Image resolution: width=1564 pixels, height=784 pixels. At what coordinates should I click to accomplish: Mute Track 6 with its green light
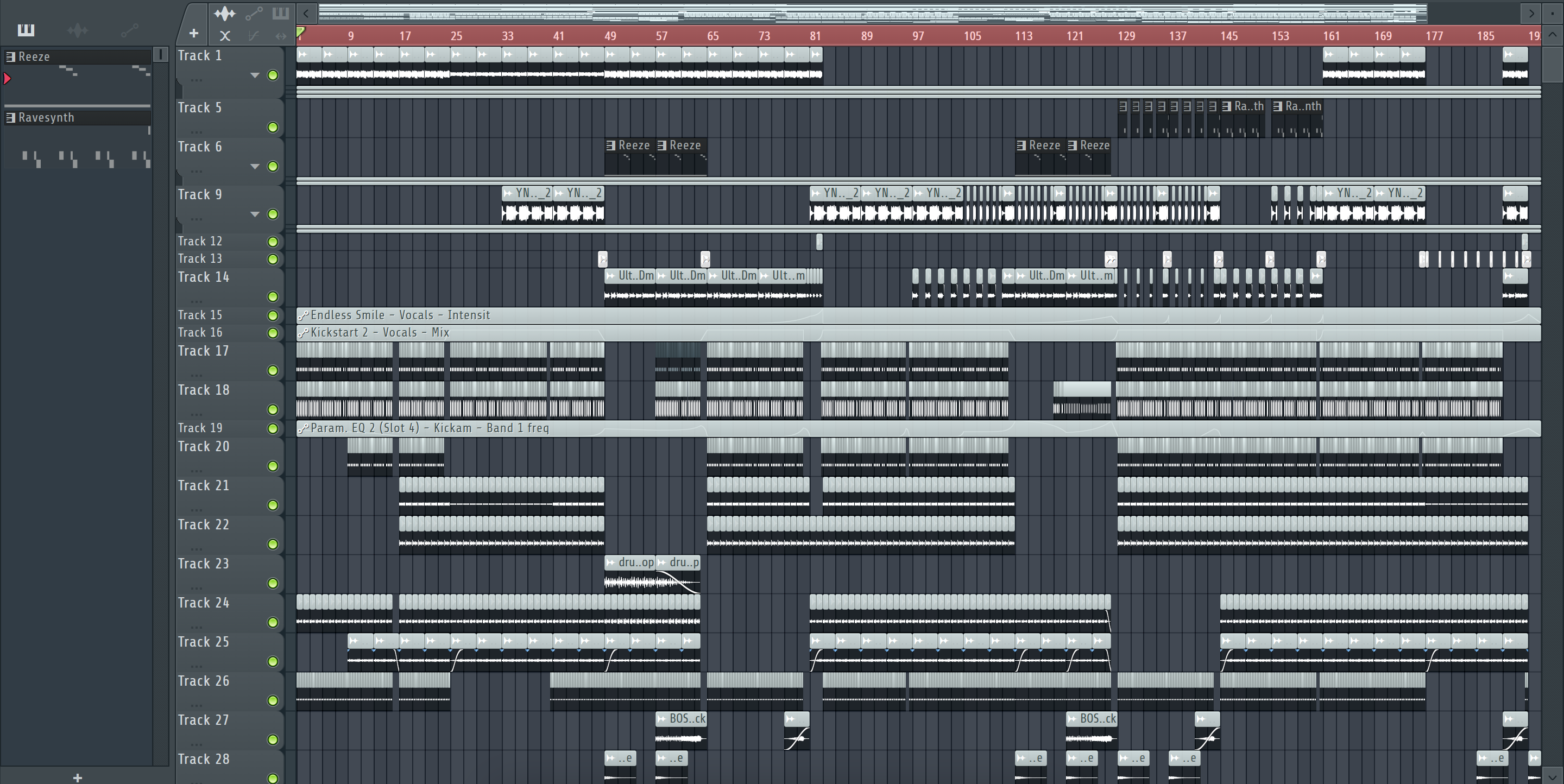273,166
